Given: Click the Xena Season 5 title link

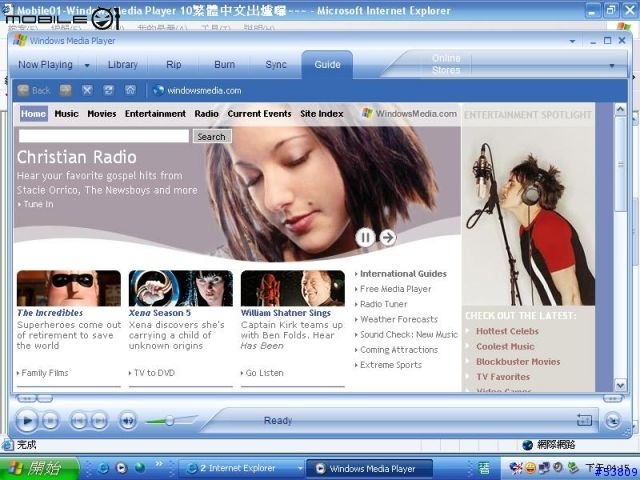Looking at the screenshot, I should point(160,313).
